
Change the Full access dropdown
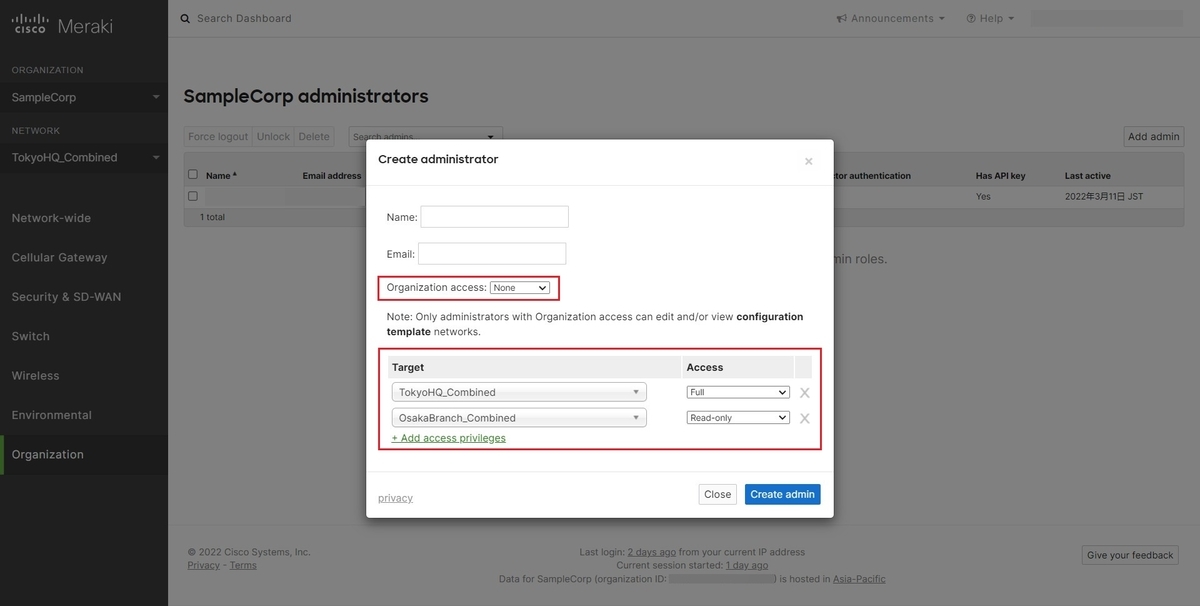[x=738, y=392]
